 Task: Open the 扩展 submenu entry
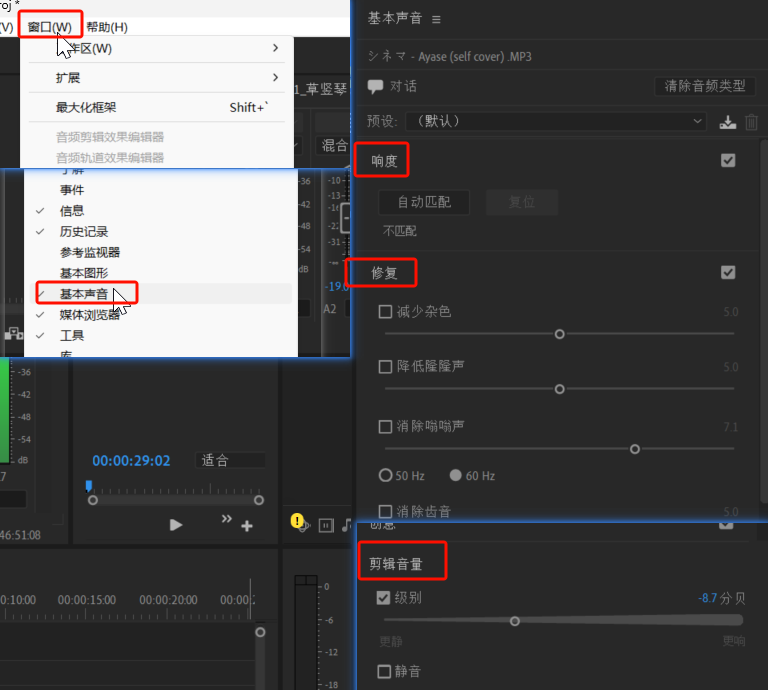(157, 78)
